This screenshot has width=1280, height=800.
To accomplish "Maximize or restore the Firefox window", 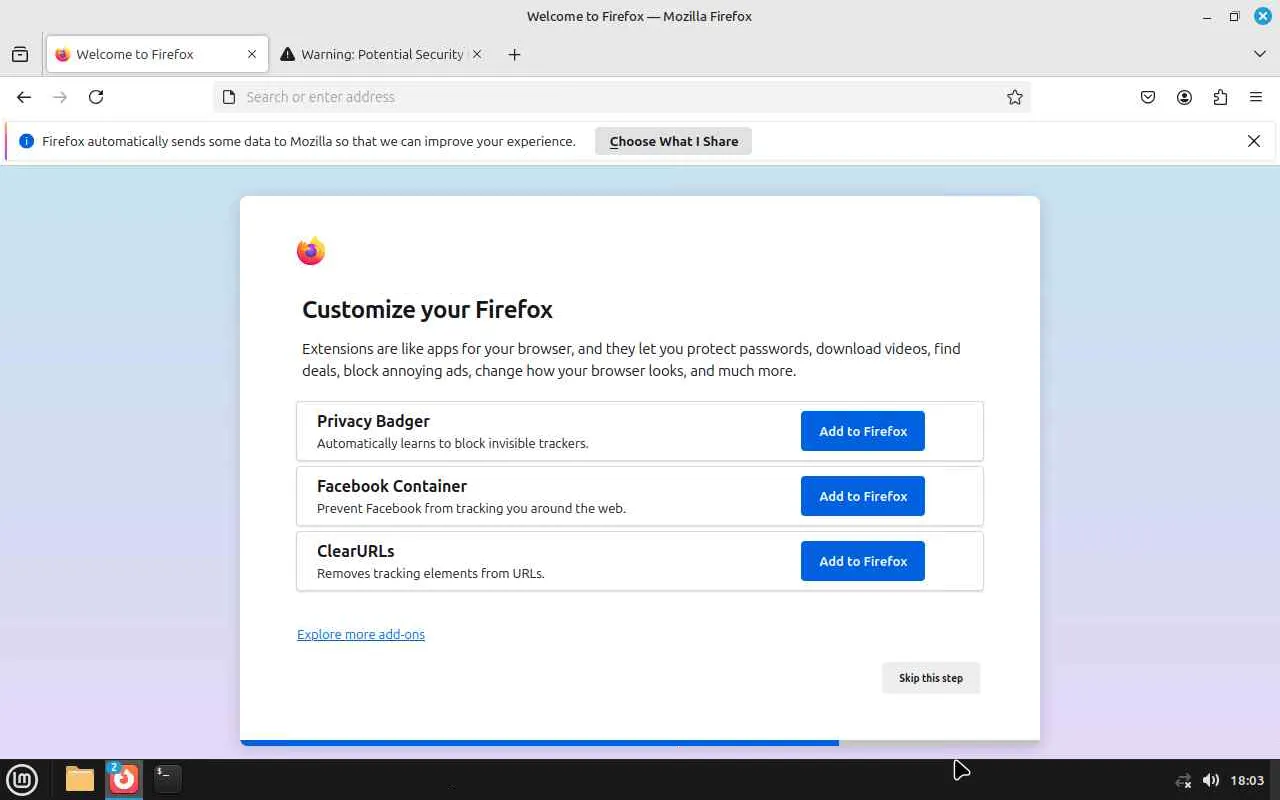I will tap(1235, 16).
